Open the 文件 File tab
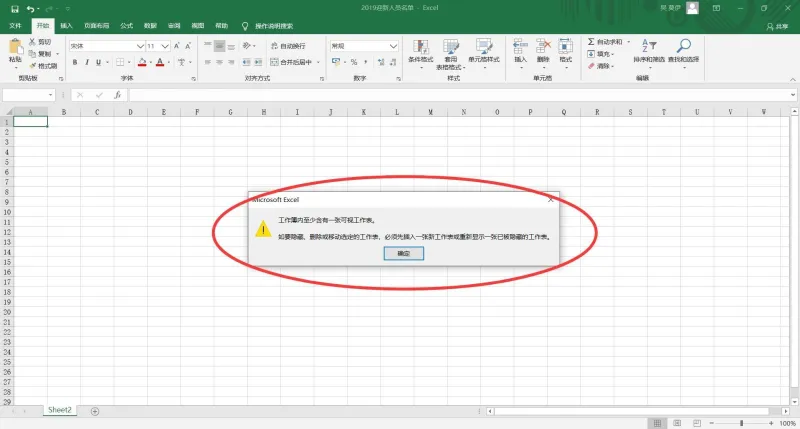 click(15, 26)
